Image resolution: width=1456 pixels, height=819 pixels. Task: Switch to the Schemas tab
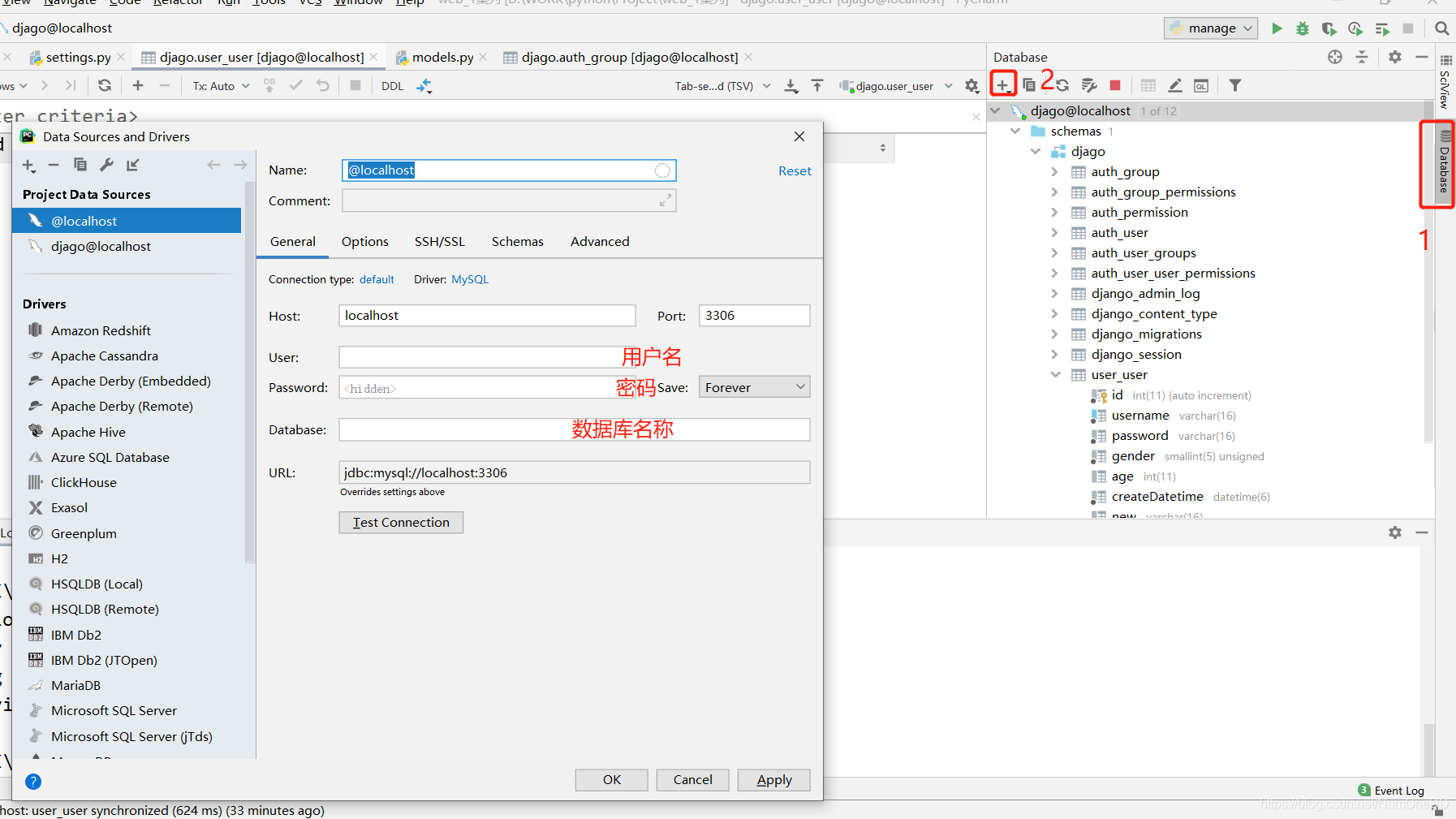[x=517, y=242]
